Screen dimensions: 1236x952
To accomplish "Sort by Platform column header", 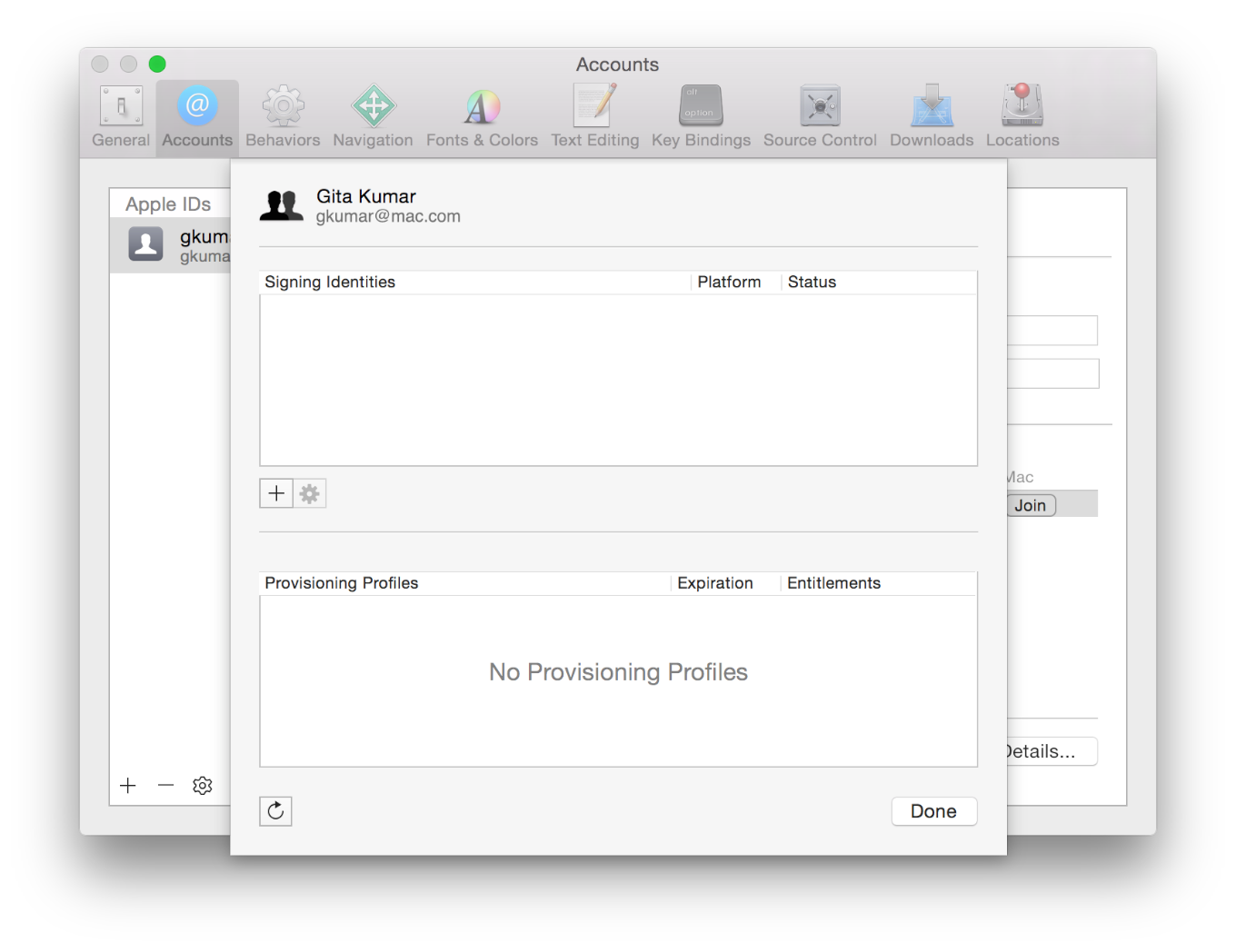I will coord(736,282).
